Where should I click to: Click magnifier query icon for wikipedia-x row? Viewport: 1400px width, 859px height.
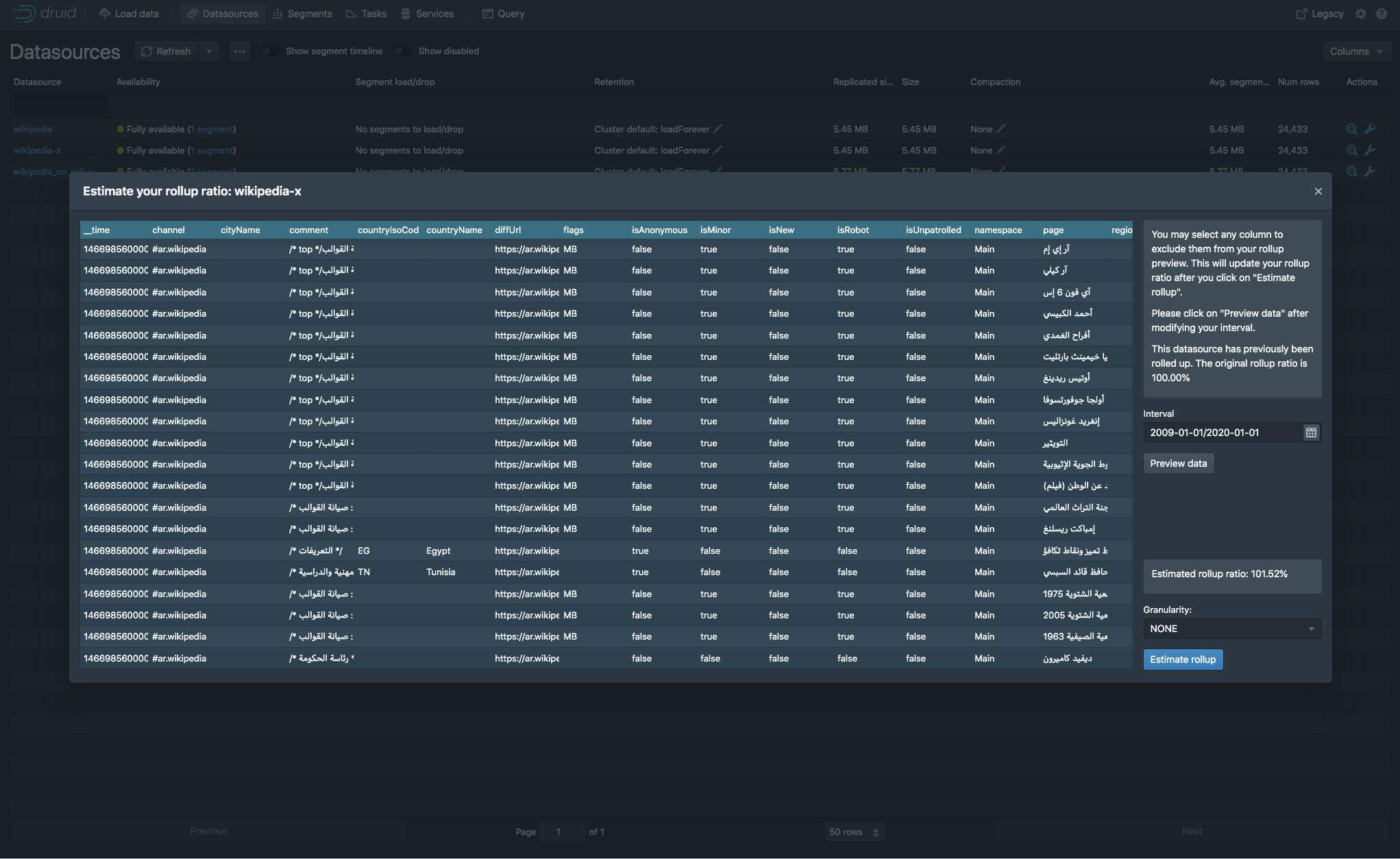[1351, 150]
